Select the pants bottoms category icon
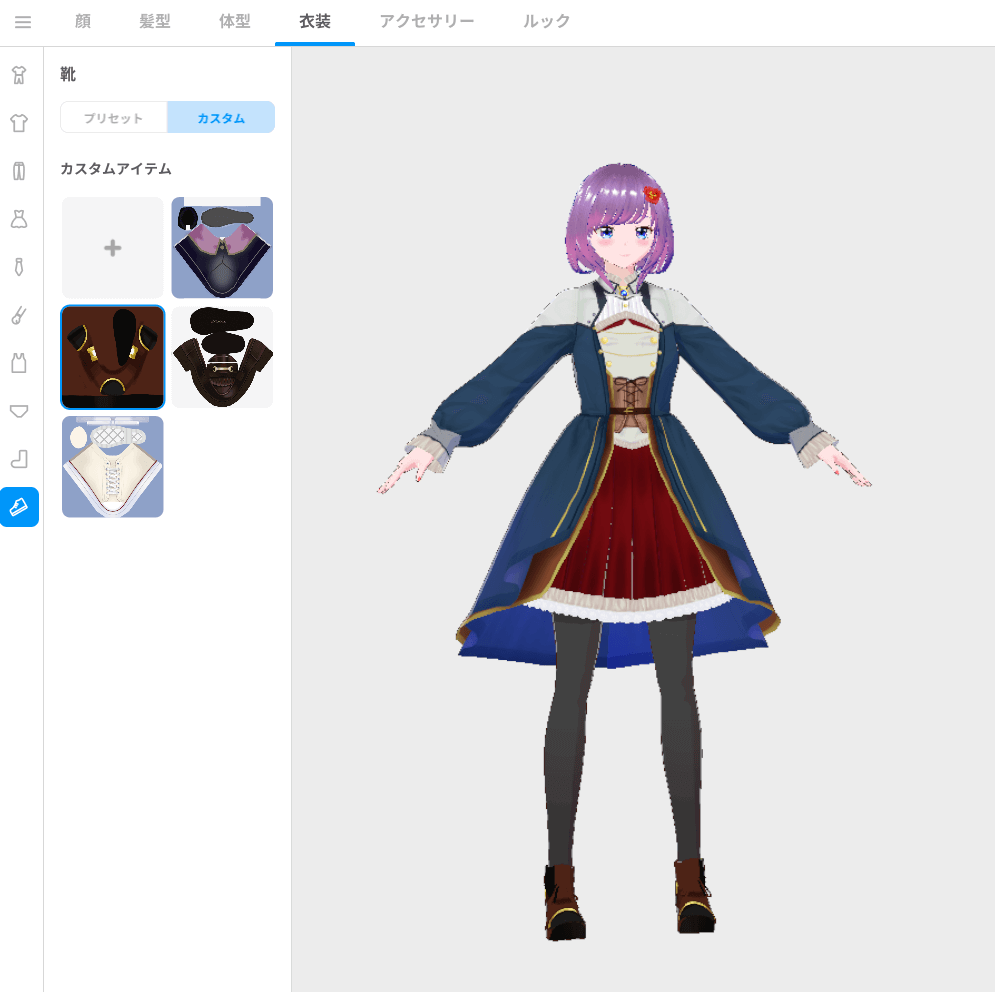This screenshot has height=992, width=995. coord(19,171)
